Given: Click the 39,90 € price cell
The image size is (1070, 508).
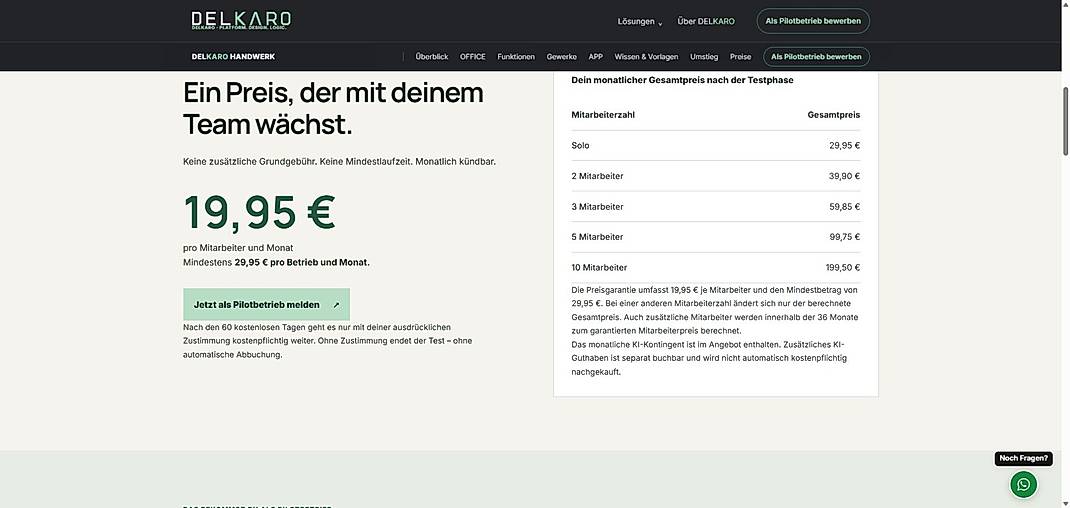Looking at the screenshot, I should 844,176.
